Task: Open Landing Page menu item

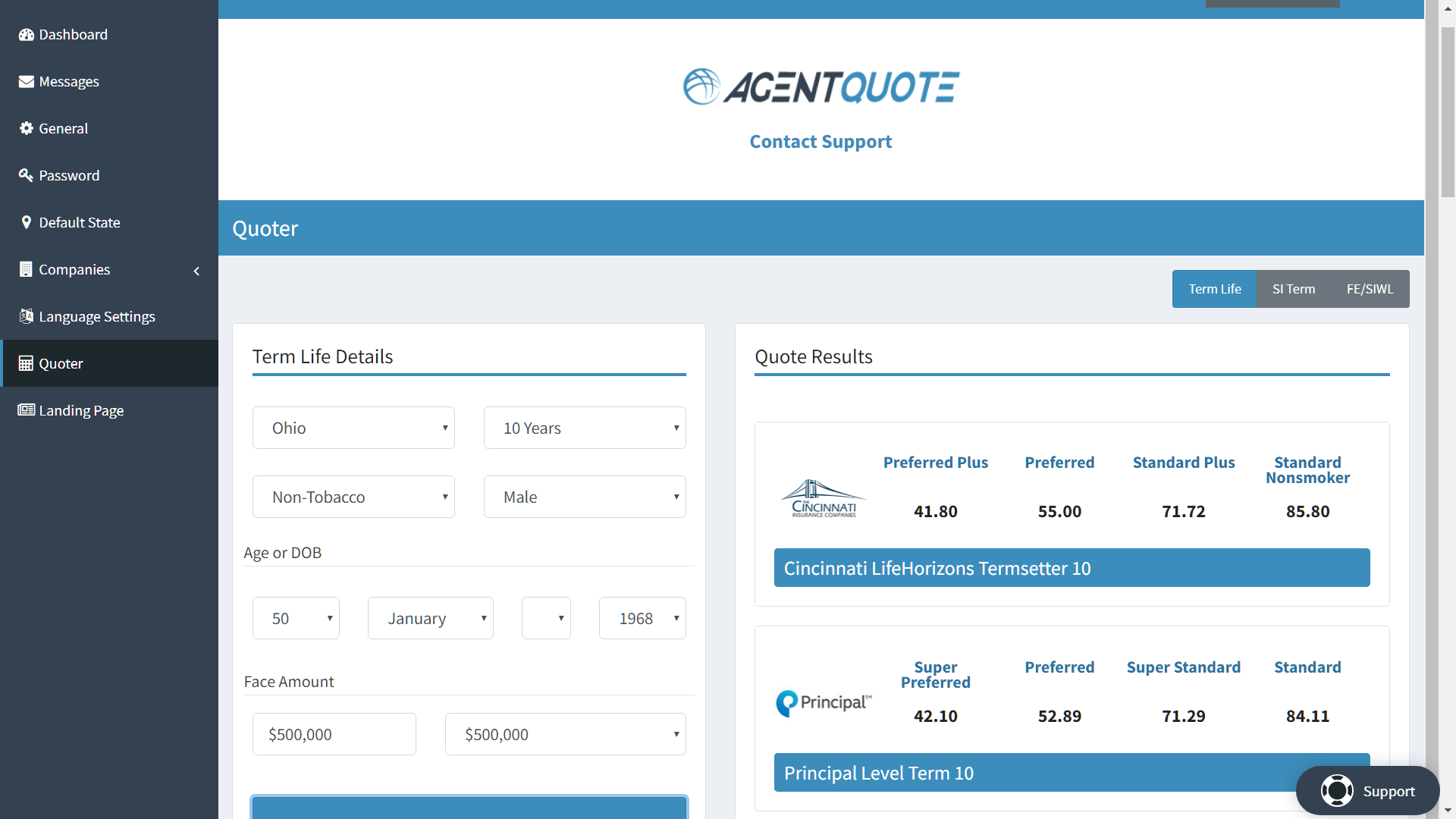Action: [109, 411]
